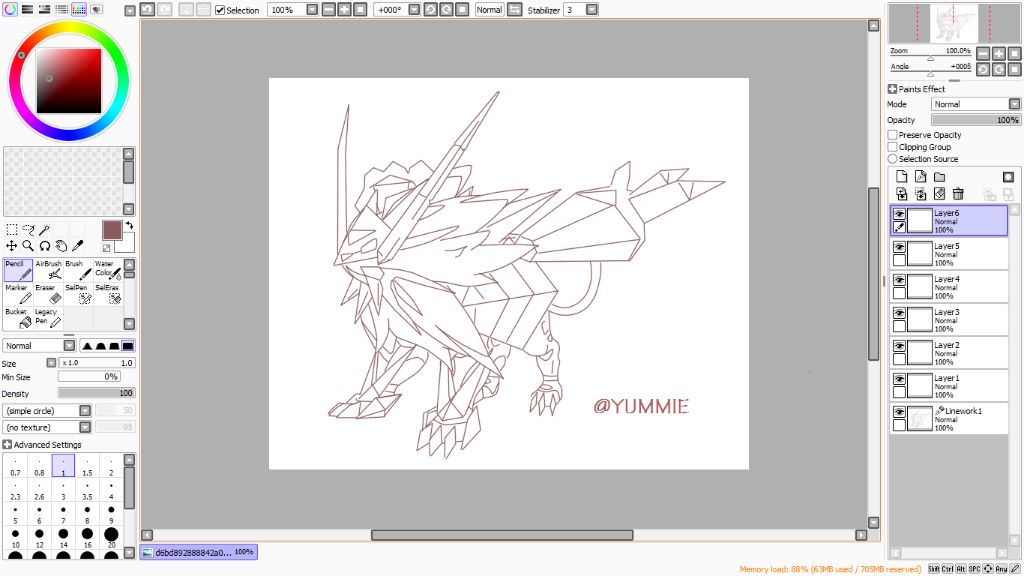This screenshot has height=576, width=1024.
Task: Create a new normal layer
Action: click(901, 176)
